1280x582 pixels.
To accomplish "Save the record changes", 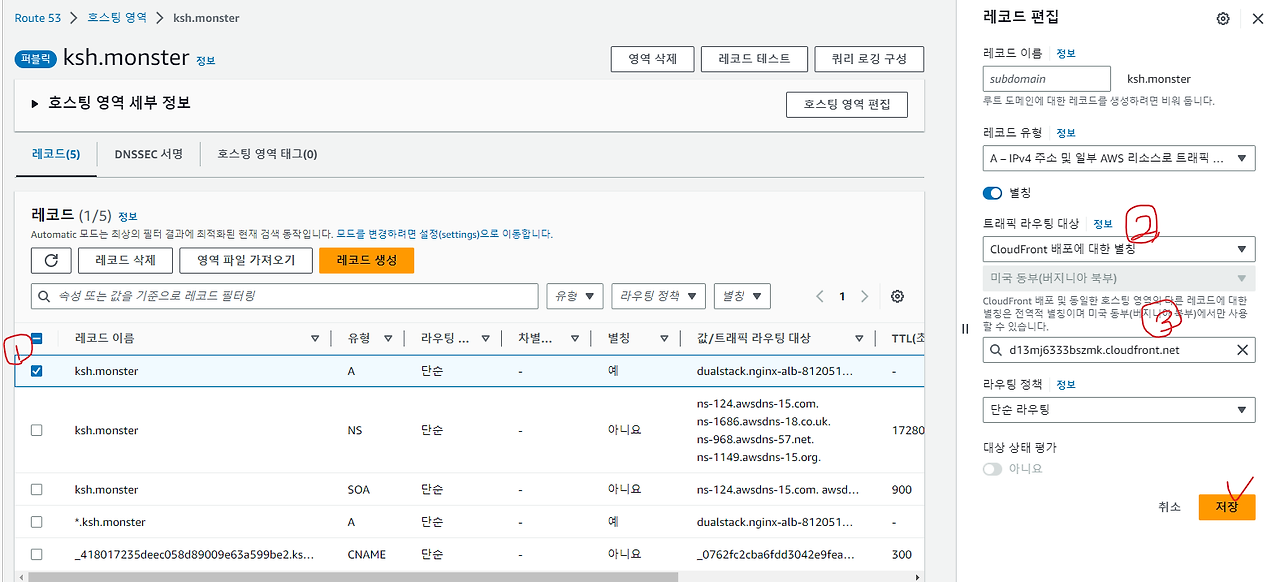I will [1226, 507].
